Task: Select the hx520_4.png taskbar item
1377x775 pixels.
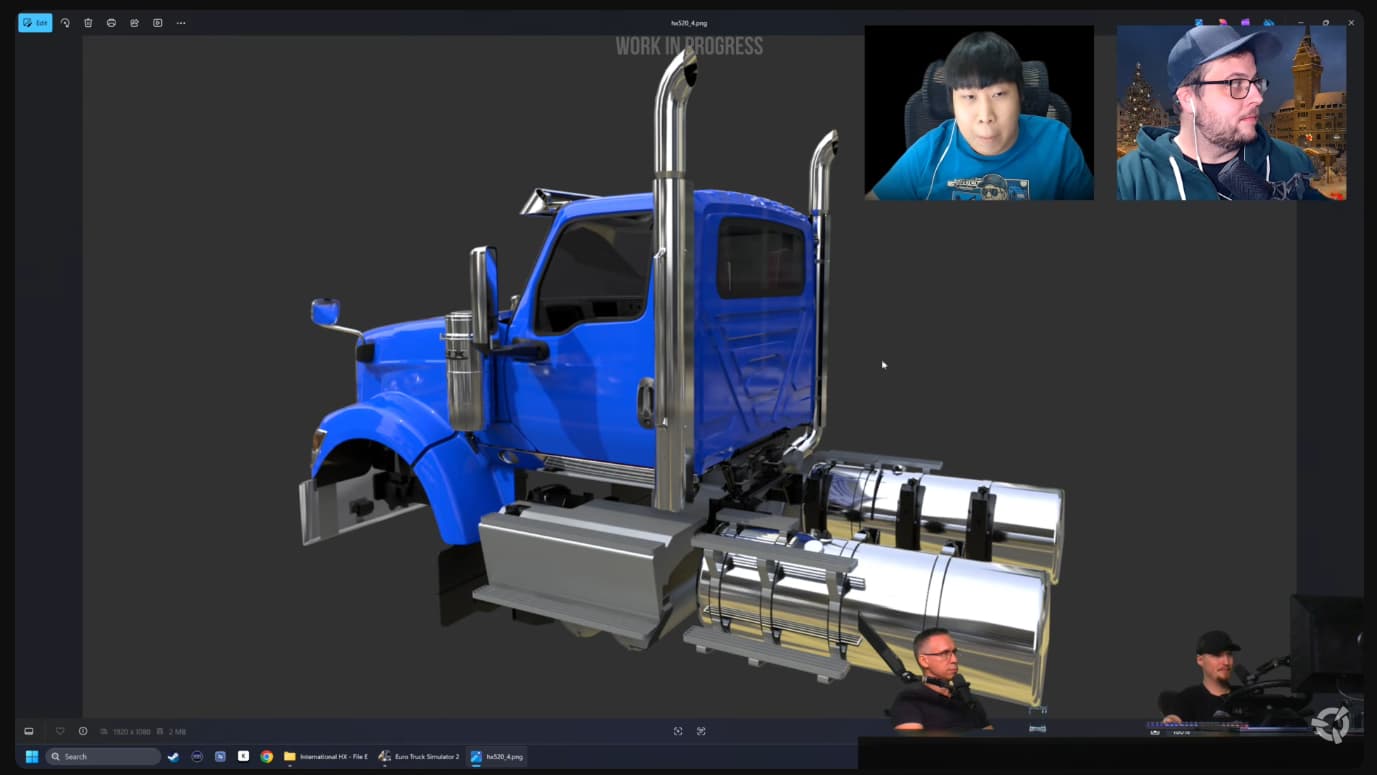Action: [497, 757]
